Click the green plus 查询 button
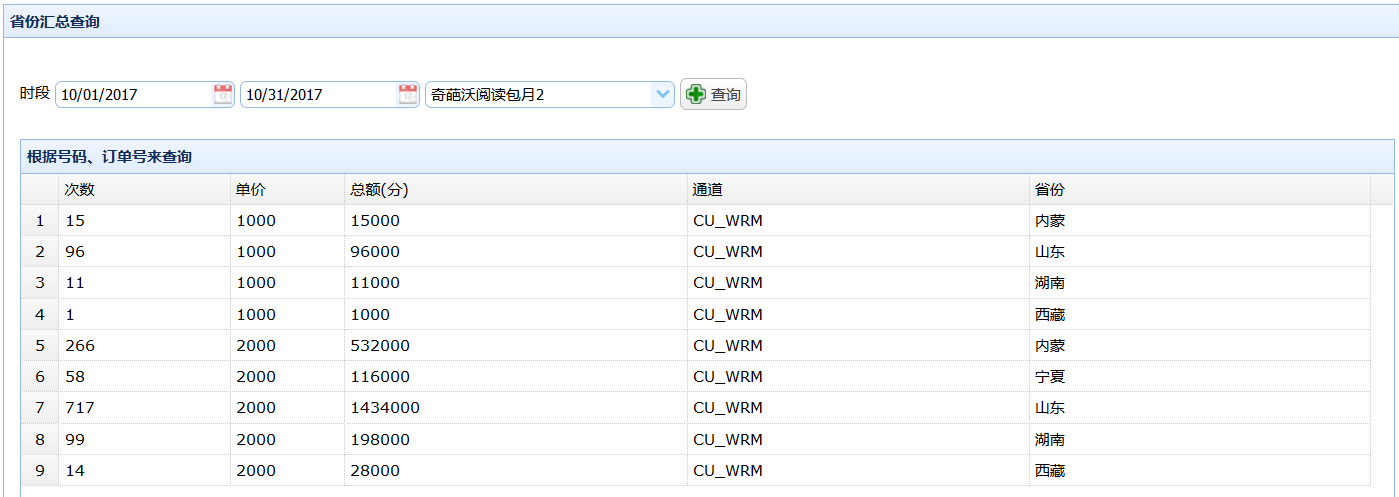The width and height of the screenshot is (1399, 497). point(713,95)
